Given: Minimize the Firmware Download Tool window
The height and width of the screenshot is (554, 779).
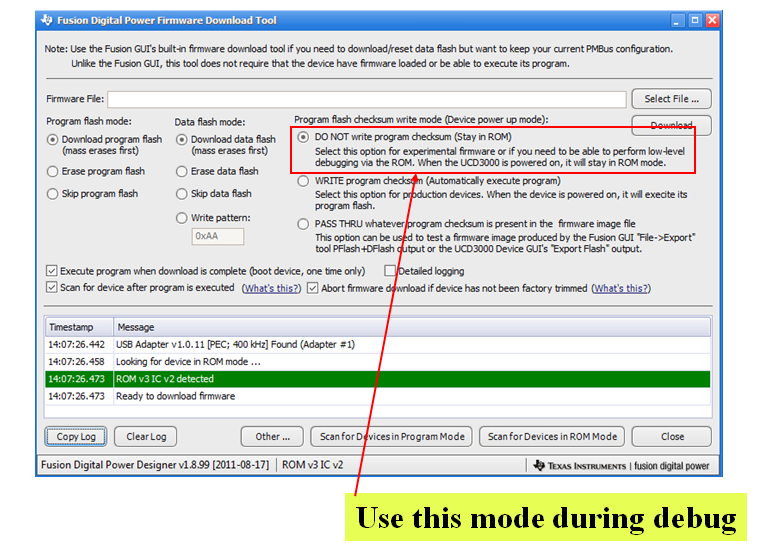Looking at the screenshot, I should [x=677, y=20].
